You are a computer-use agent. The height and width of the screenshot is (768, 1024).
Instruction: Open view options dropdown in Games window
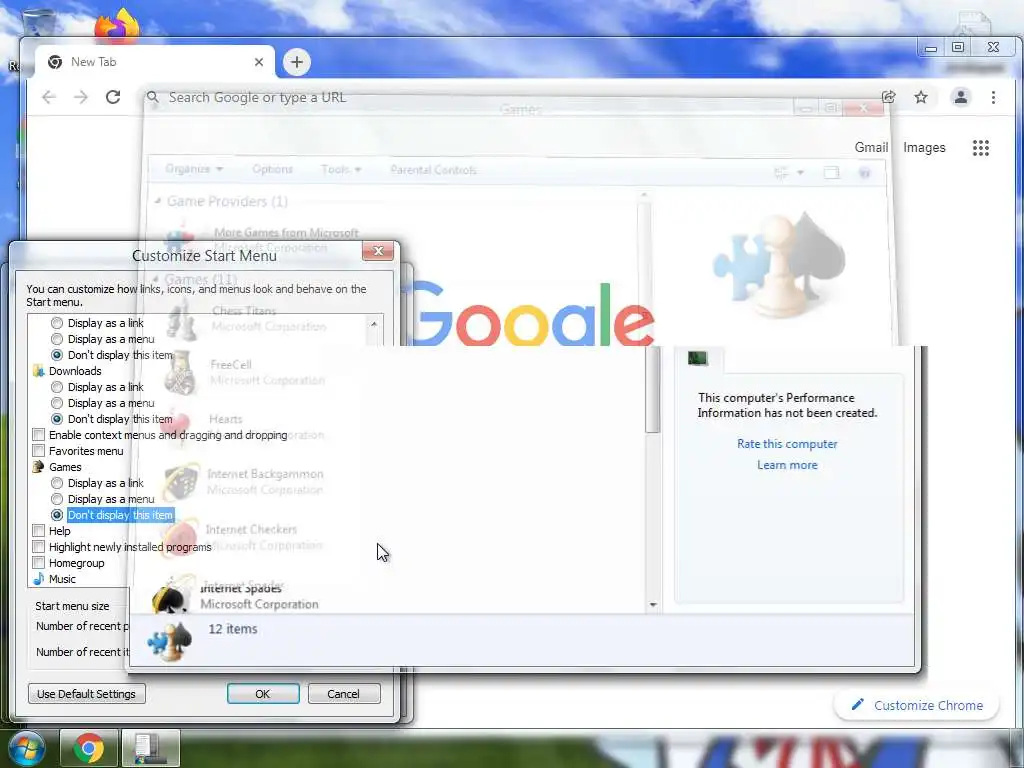coord(800,173)
